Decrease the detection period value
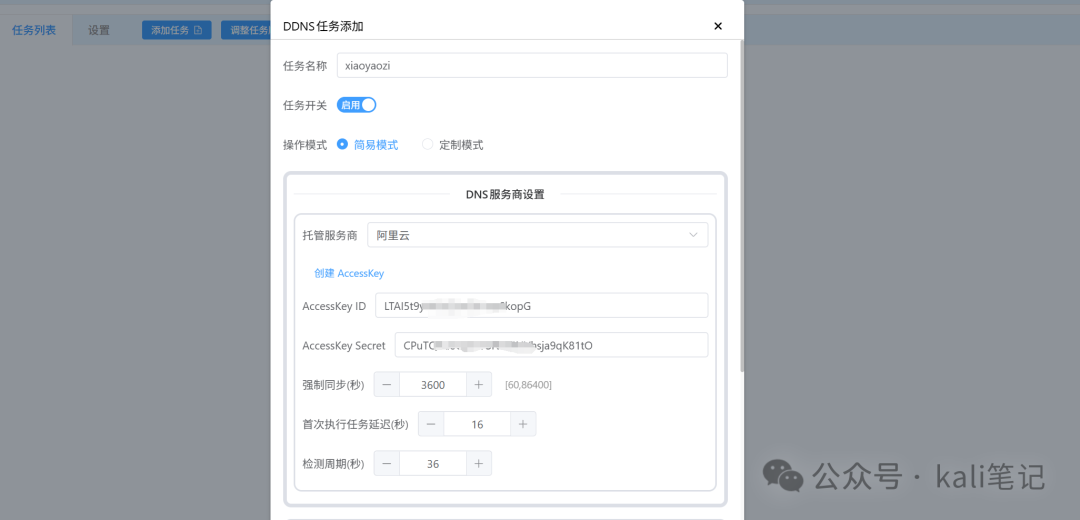 386,464
